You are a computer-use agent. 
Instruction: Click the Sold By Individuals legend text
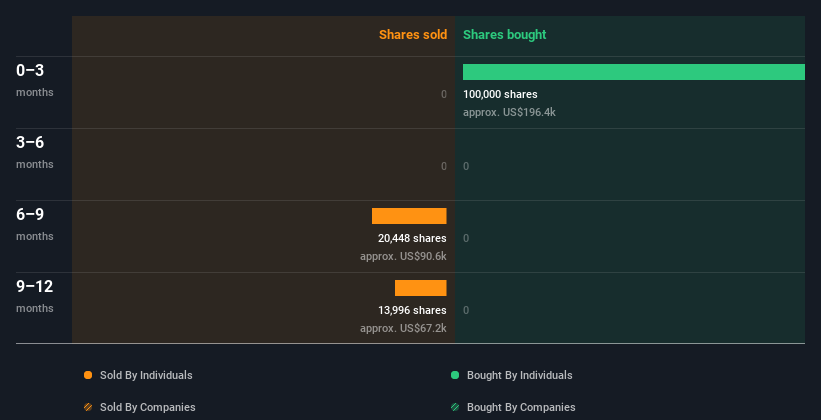(x=146, y=375)
